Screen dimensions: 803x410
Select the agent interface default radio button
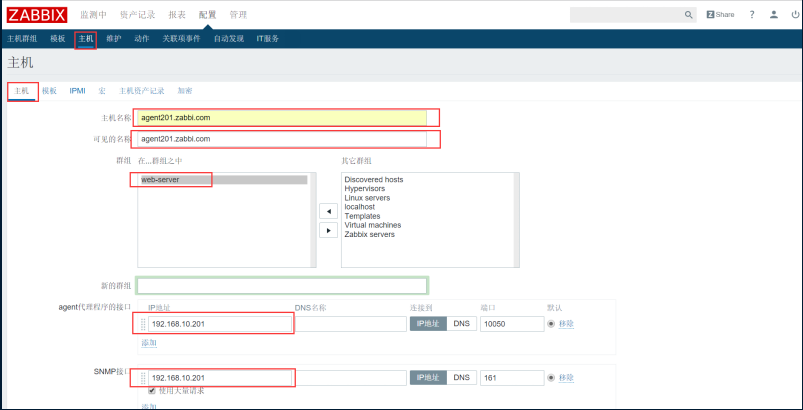(551, 323)
